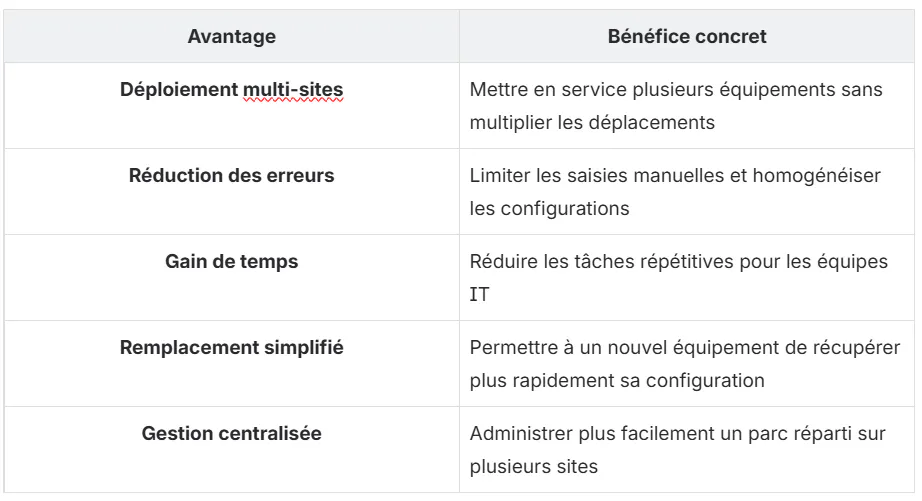
Task: Click the Gestion centralisée cell
Action: point(231,449)
